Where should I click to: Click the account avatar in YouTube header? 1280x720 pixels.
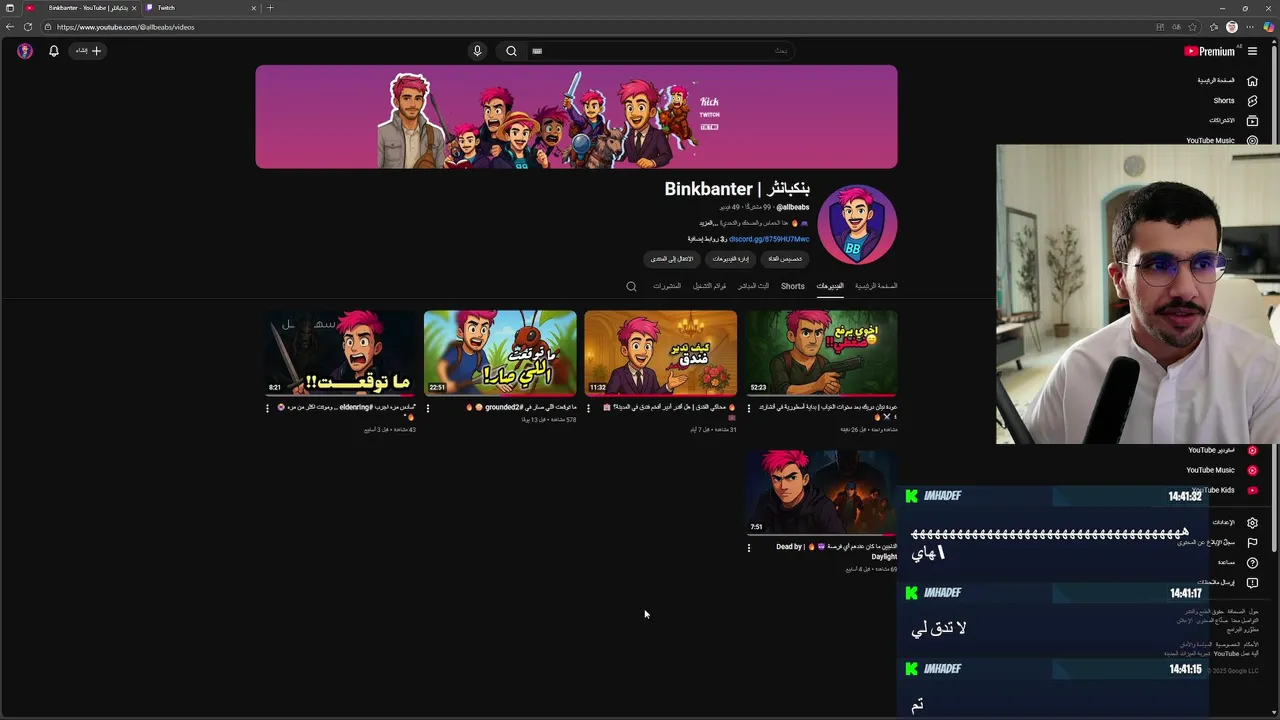(25, 51)
